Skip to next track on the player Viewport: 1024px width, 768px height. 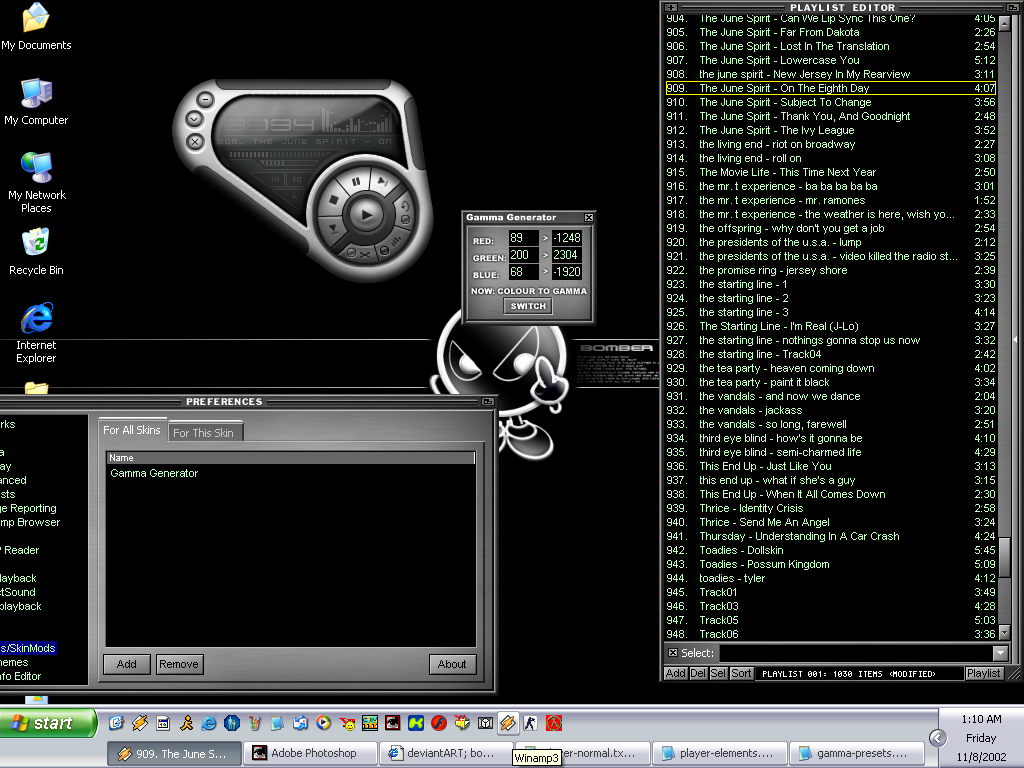click(x=383, y=183)
